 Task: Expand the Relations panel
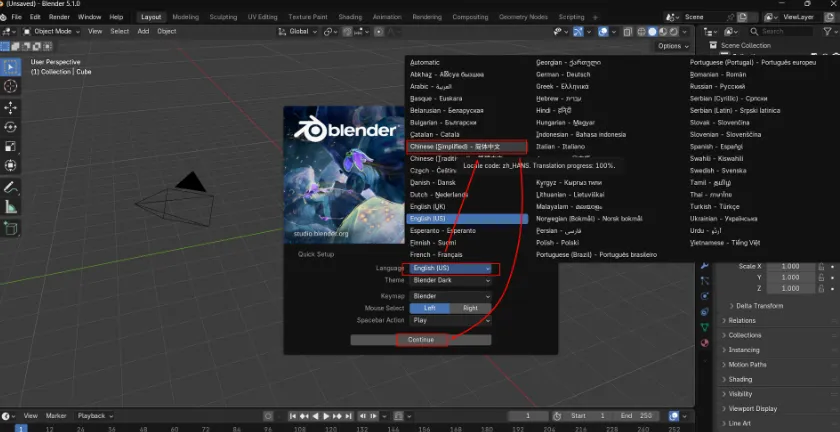[741, 321]
